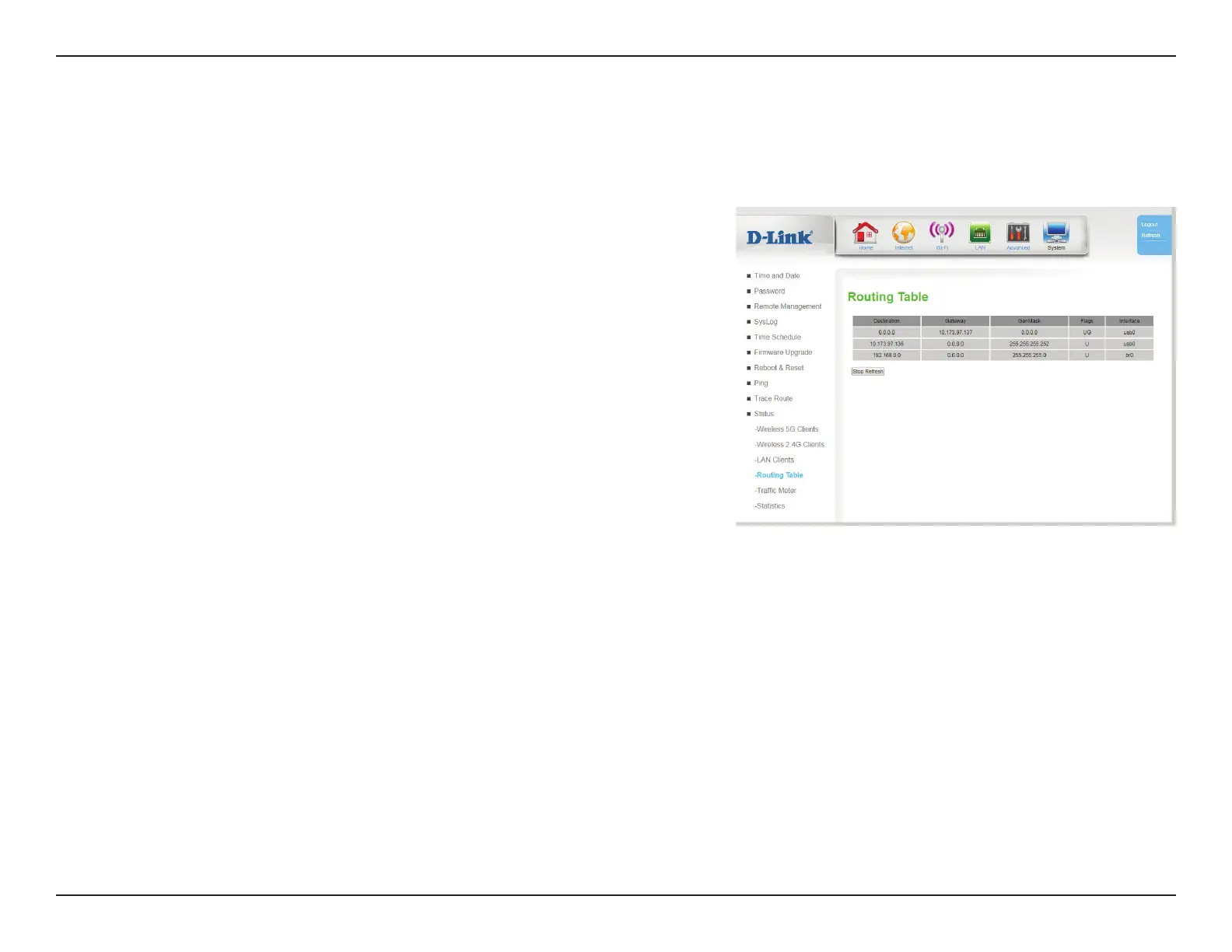Select the Routing Table submenu entry
1232x952 pixels.
[779, 475]
